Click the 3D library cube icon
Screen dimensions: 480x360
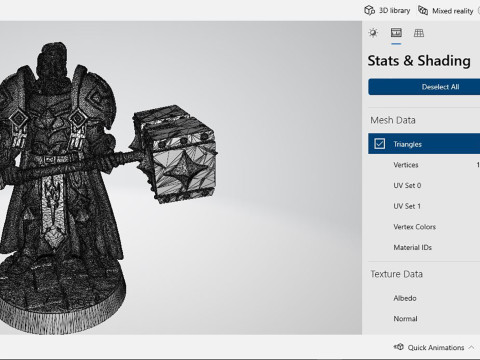(369, 10)
